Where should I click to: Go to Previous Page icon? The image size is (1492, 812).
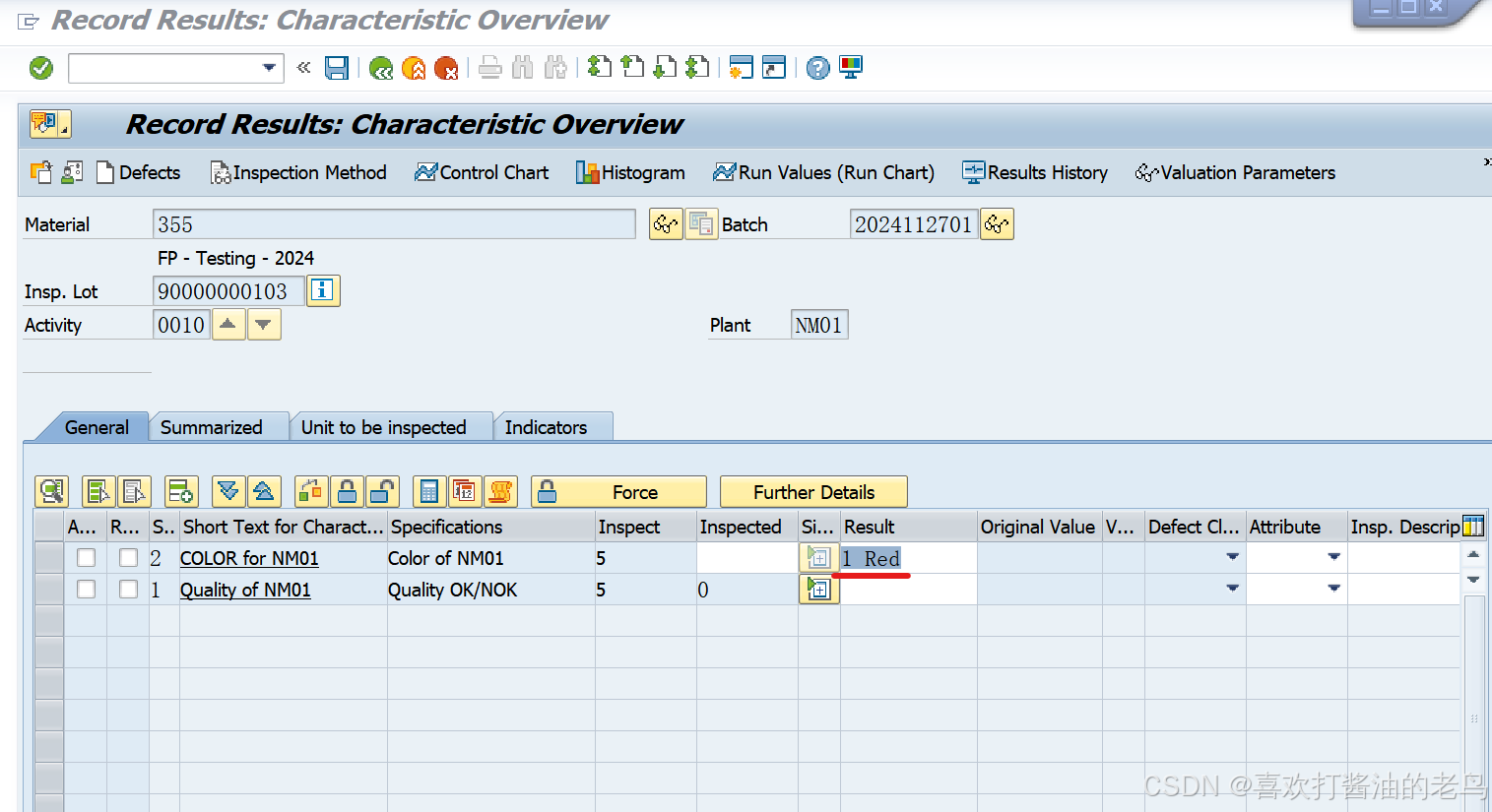tap(632, 67)
